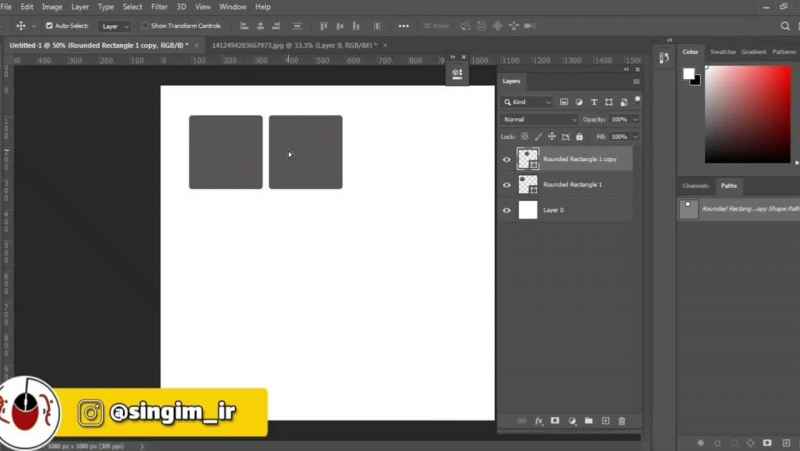Create a new group with folder icon
Screen dimensions: 800x451
(588, 421)
